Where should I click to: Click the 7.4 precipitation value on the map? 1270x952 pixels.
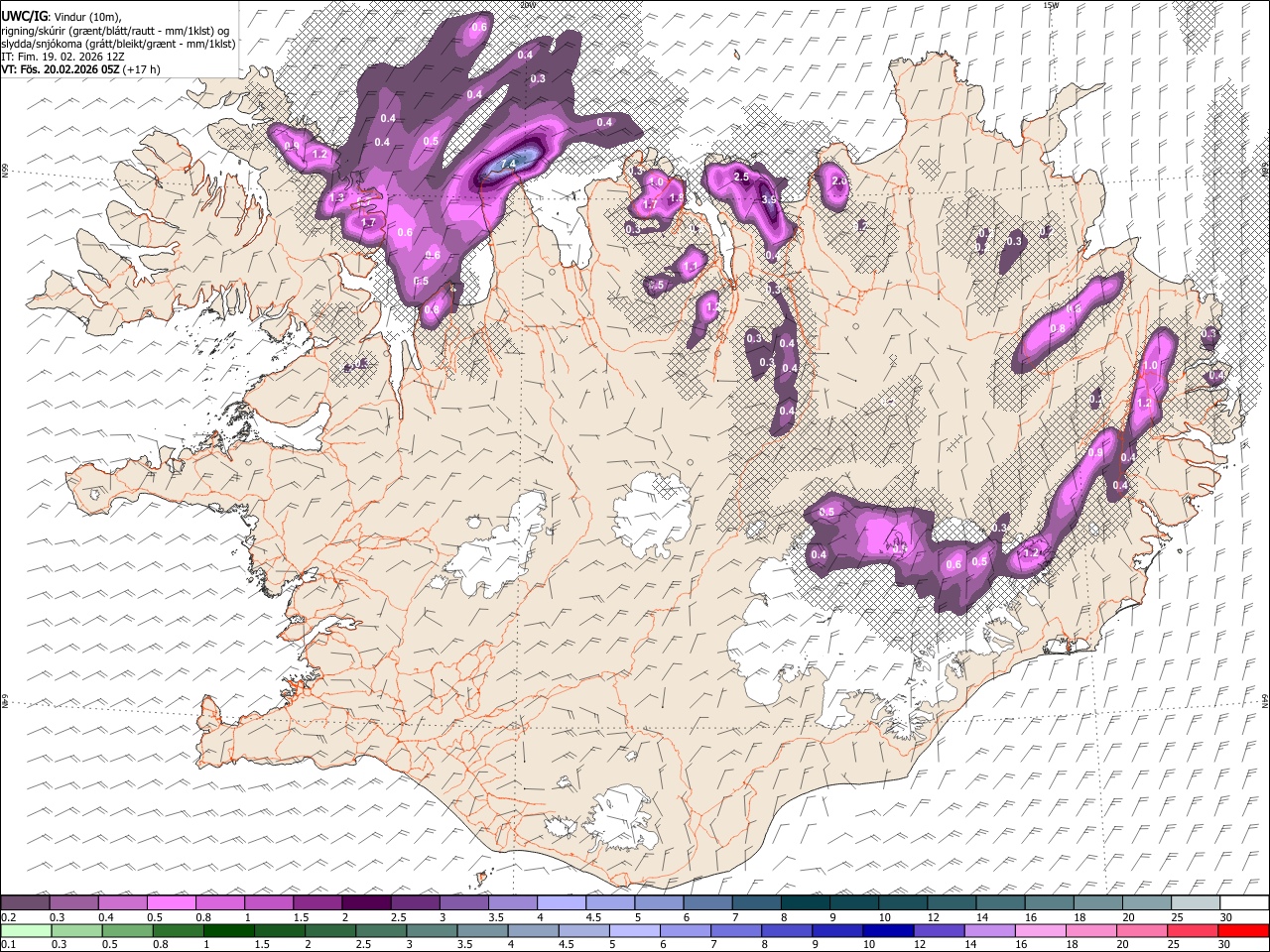(509, 164)
